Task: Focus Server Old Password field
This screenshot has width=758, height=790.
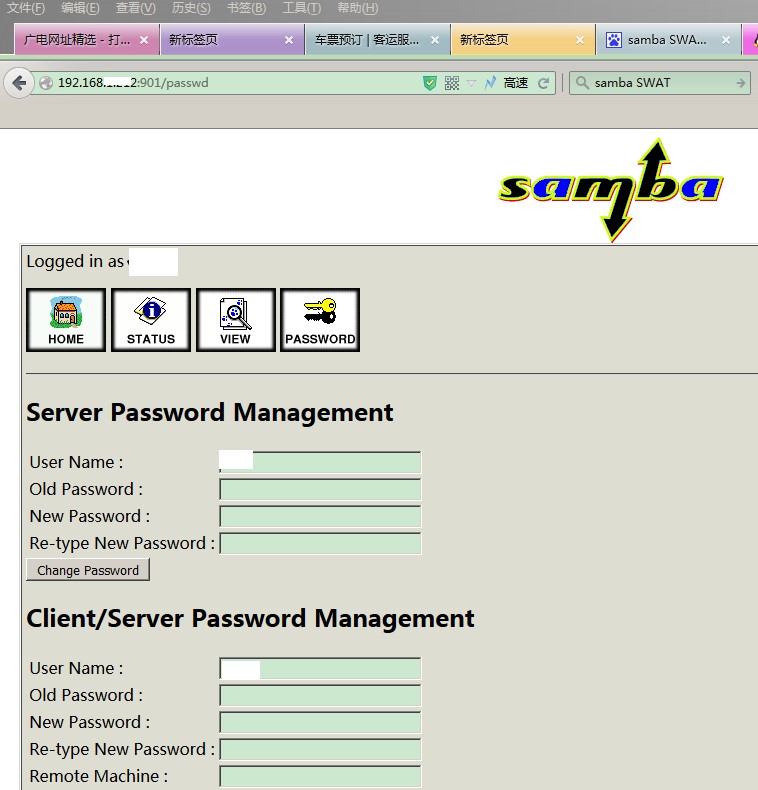Action: click(320, 489)
